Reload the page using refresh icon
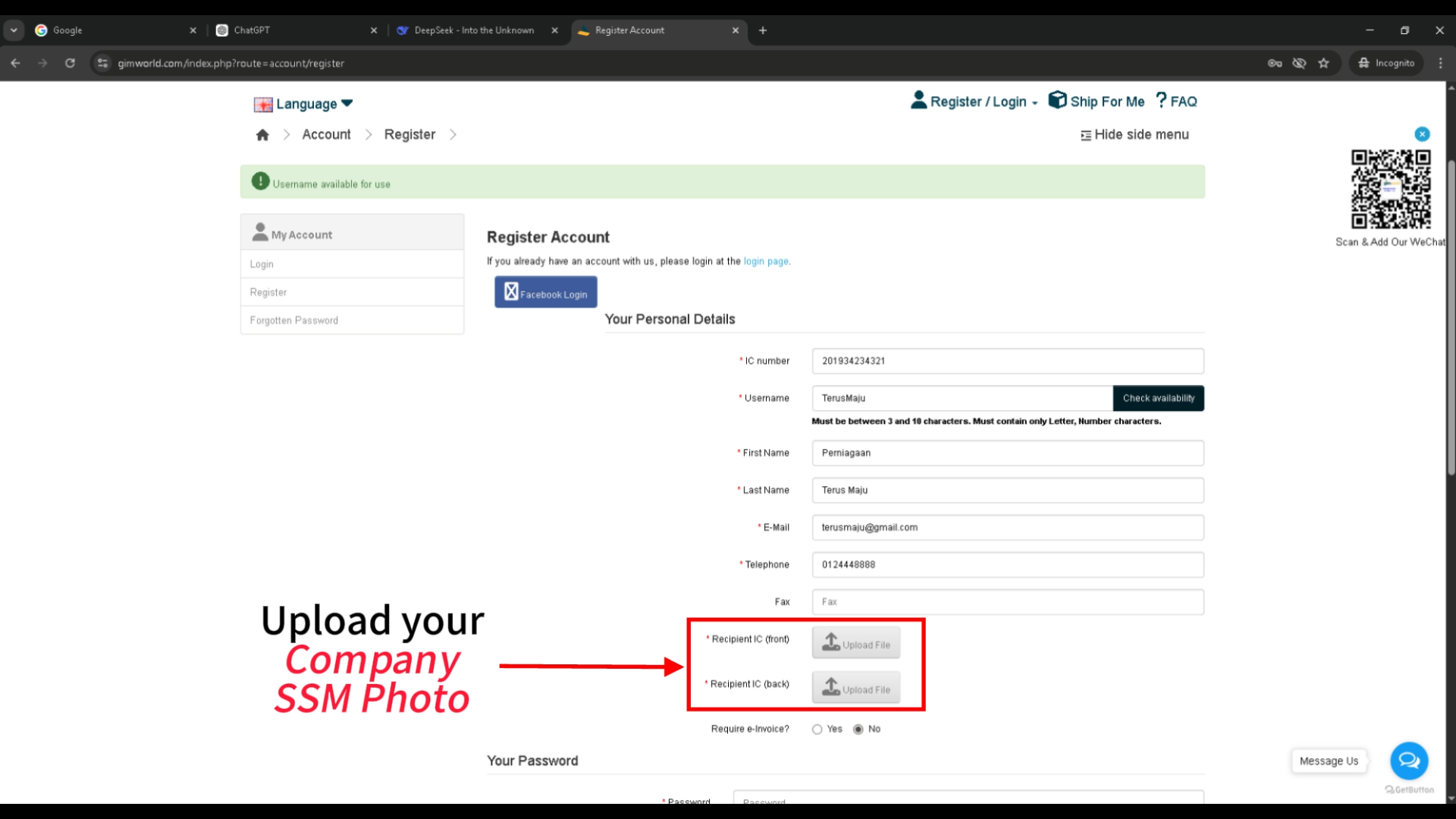Image resolution: width=1456 pixels, height=819 pixels. (70, 63)
